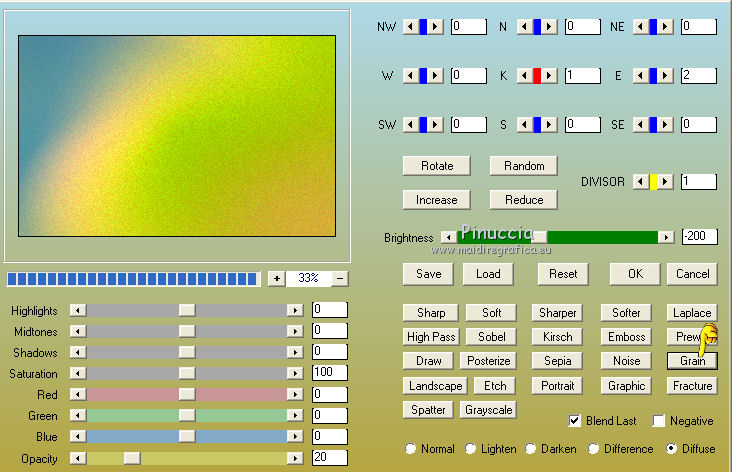Click the Random button

[524, 166]
